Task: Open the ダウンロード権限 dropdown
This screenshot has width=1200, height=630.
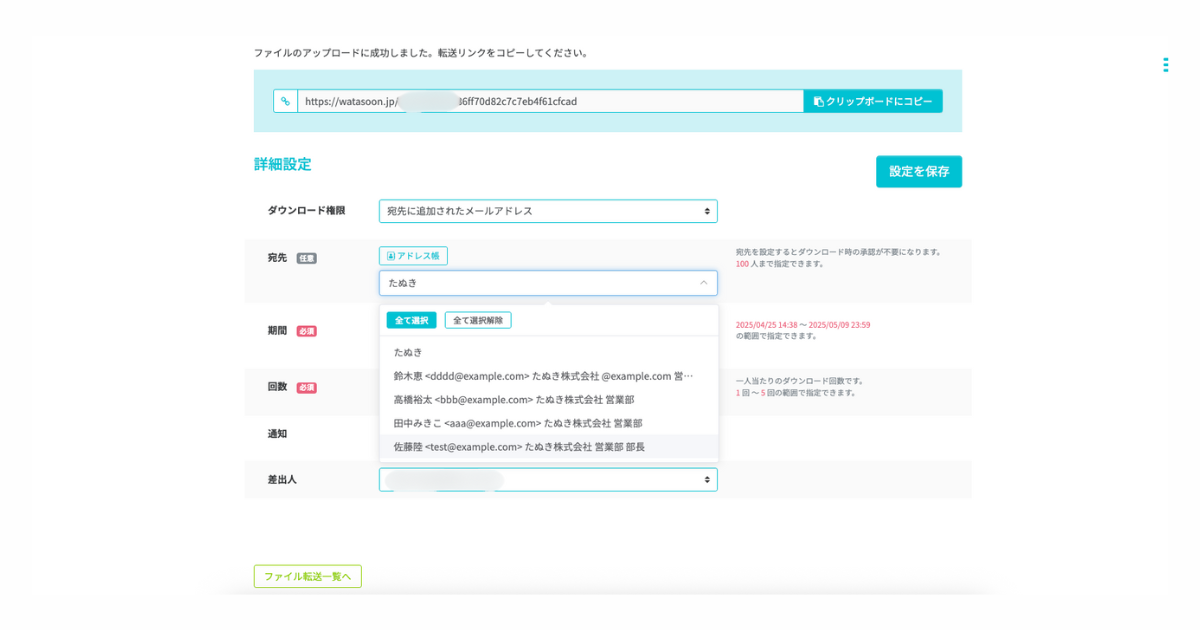Action: tap(548, 211)
